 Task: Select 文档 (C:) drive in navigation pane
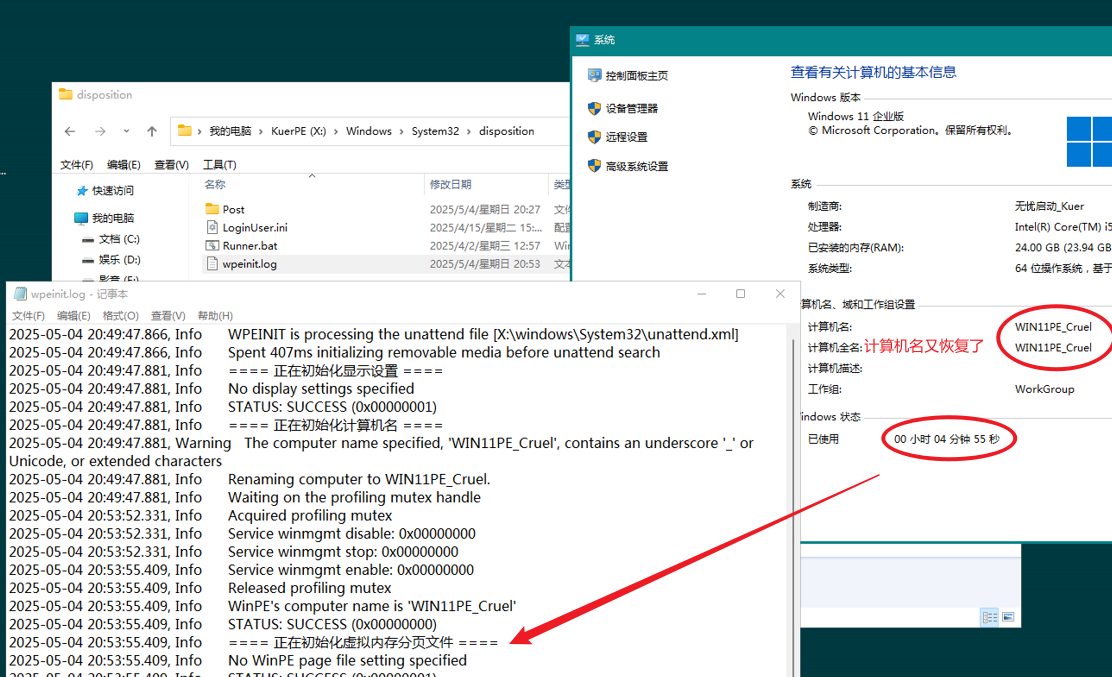click(x=119, y=239)
